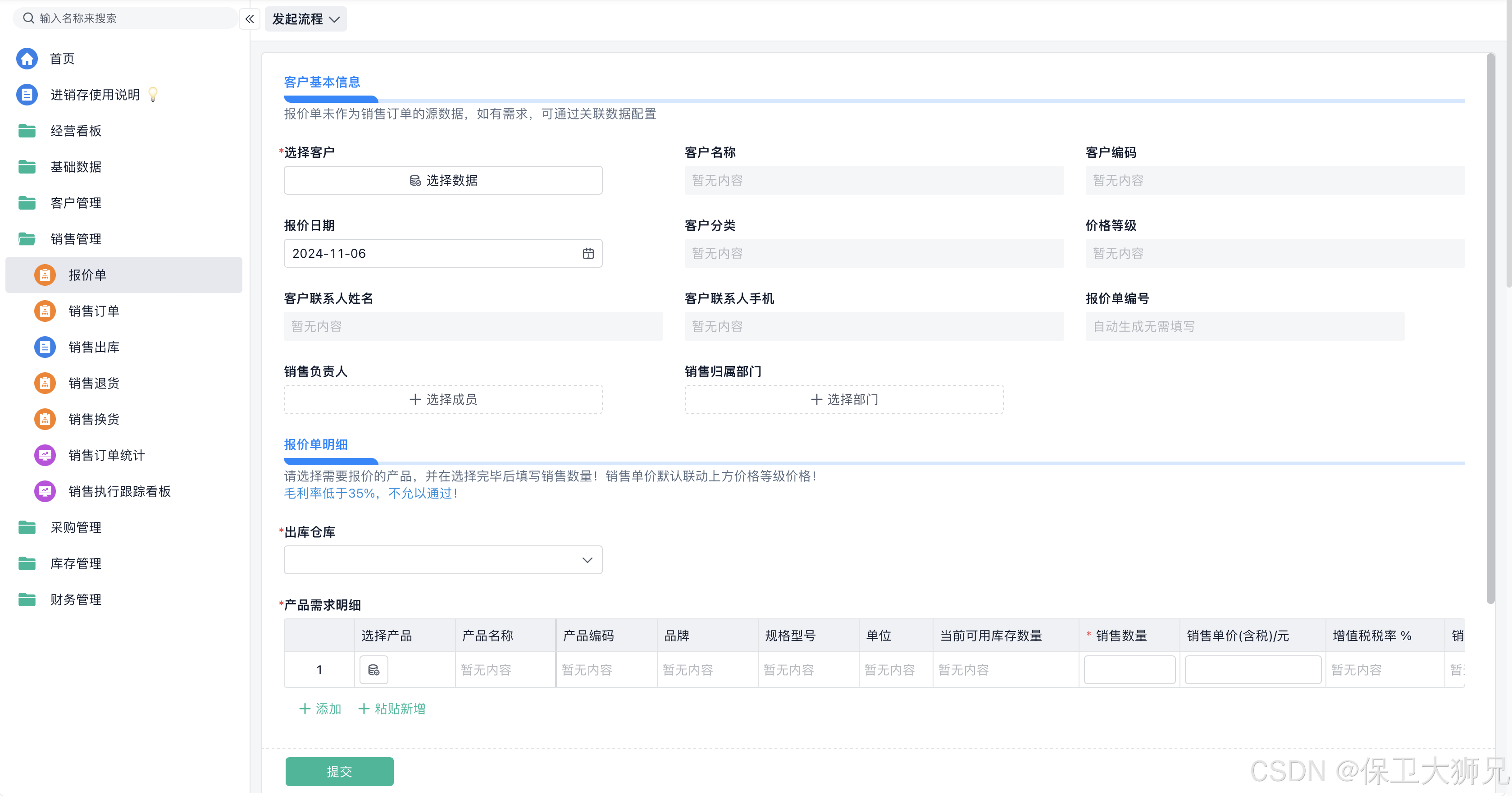Click product selection icon in row 1

tap(373, 670)
